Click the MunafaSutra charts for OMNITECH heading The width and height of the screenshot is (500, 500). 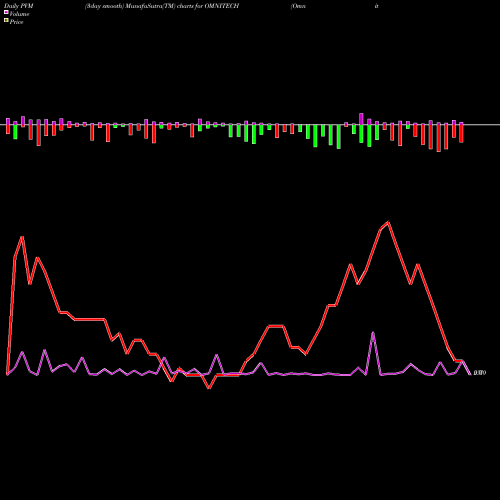[x=162, y=6]
